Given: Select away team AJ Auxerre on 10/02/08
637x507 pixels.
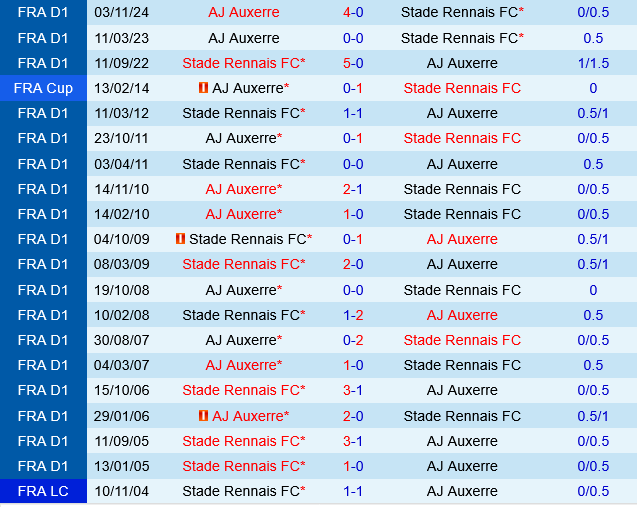Looking at the screenshot, I should 462,315.
